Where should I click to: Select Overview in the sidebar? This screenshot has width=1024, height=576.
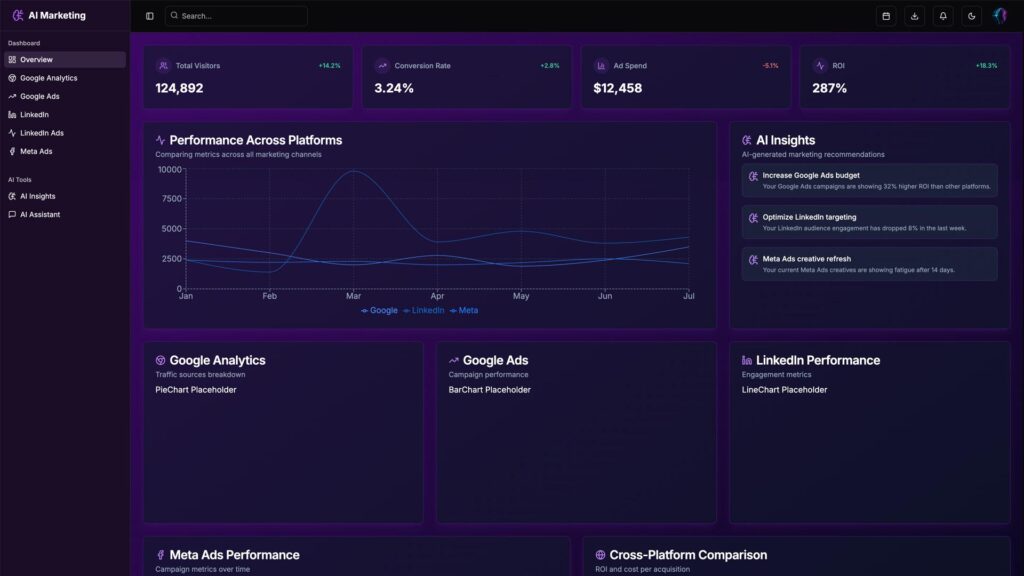pos(64,59)
